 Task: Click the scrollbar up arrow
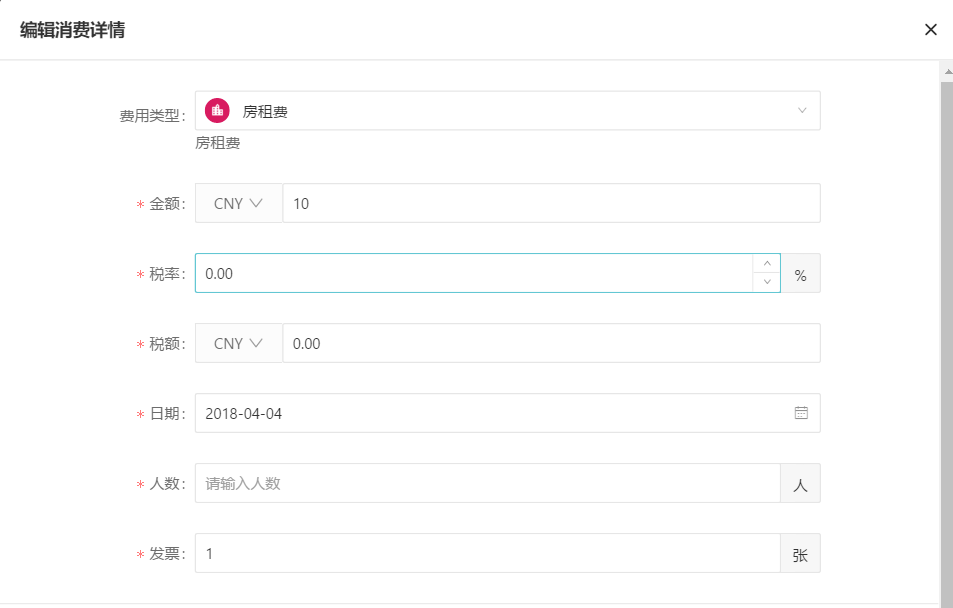(947, 71)
